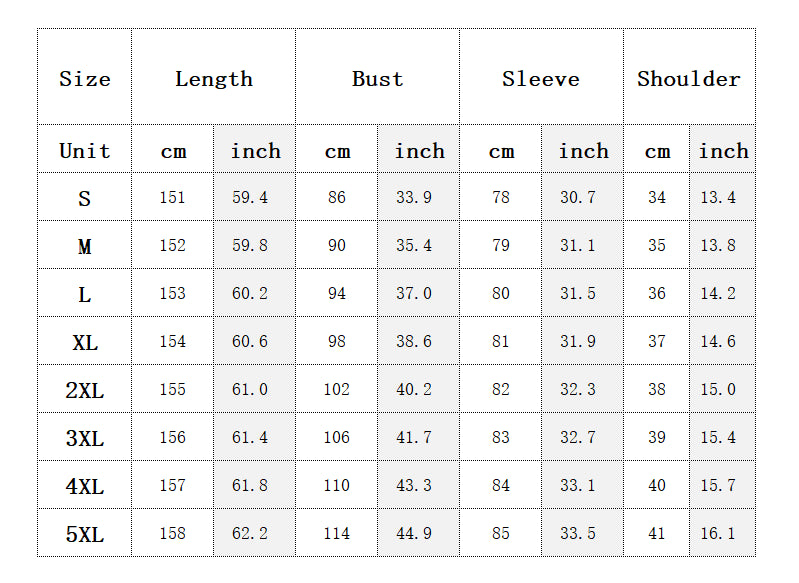This screenshot has height=583, width=799.
Task: Click the 59.4 inch length cell
Action: pyautogui.click(x=250, y=198)
